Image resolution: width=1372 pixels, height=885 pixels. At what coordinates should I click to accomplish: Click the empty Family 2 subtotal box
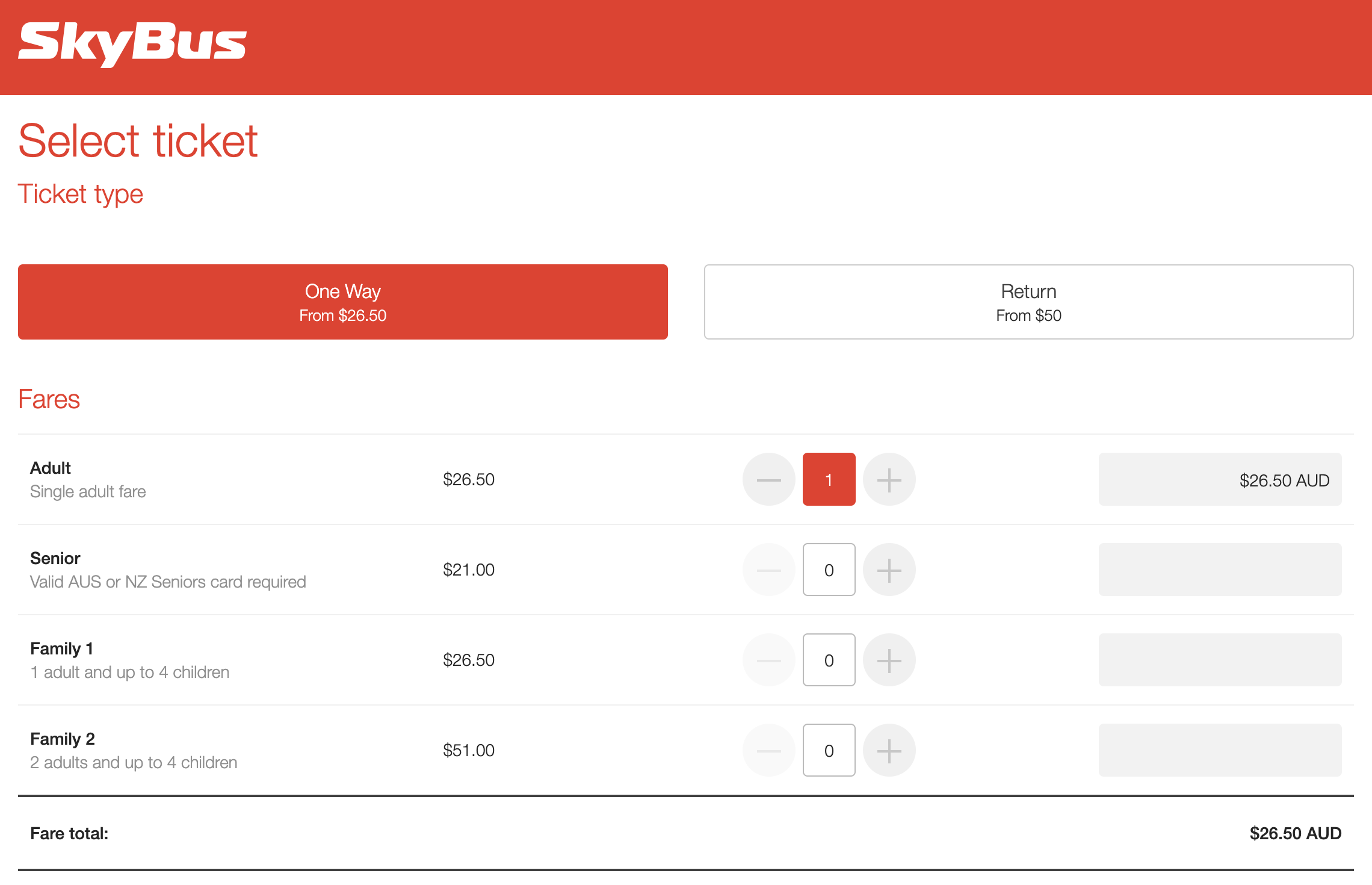coord(1220,751)
